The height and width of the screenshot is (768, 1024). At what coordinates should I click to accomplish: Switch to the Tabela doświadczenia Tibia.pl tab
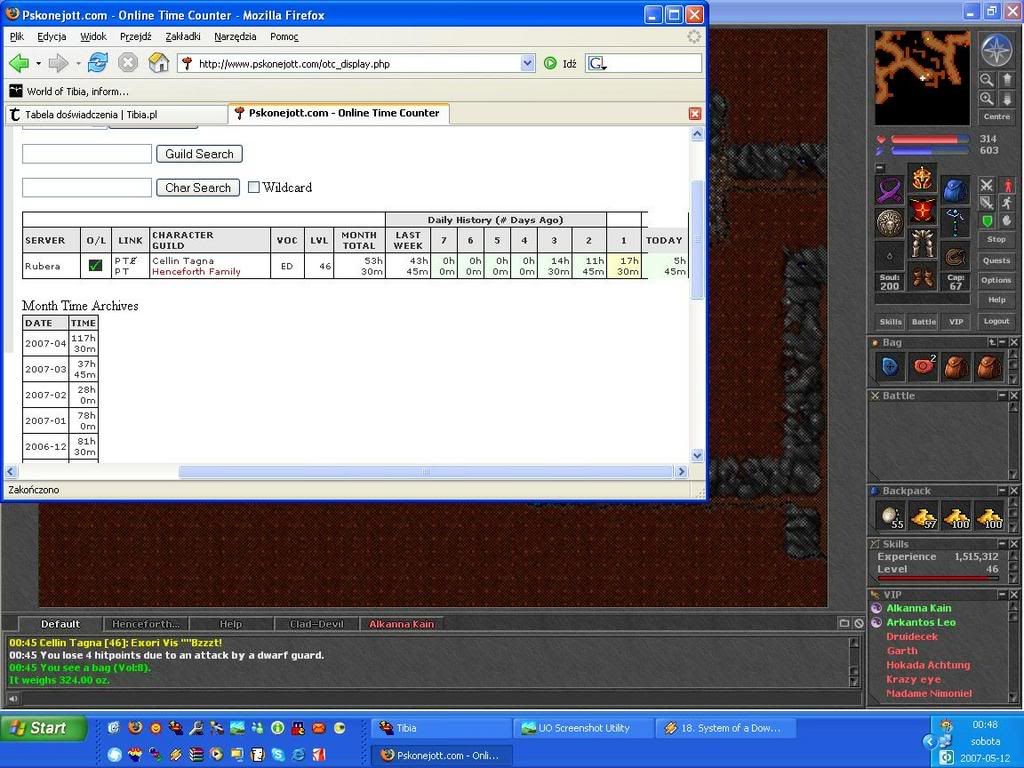(116, 114)
